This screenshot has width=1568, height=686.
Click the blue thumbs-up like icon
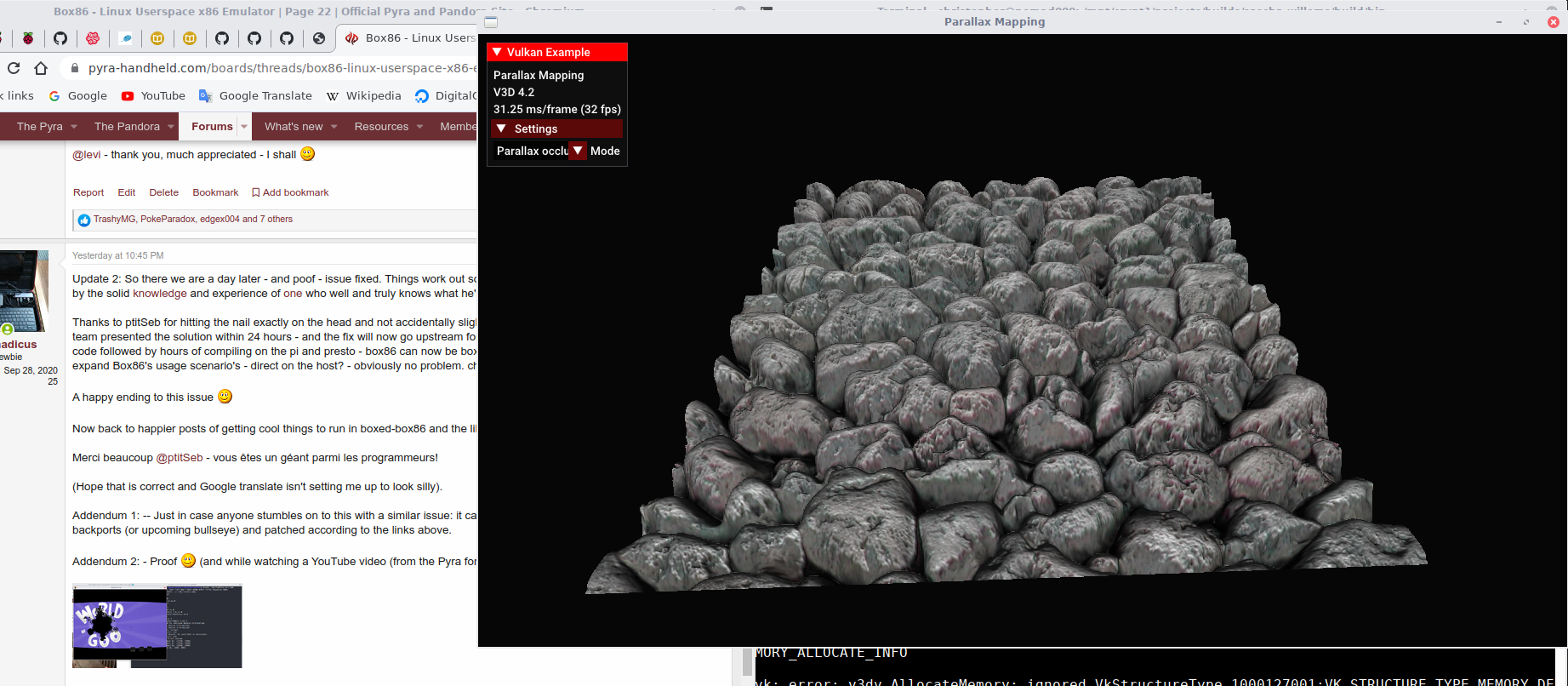click(x=83, y=220)
